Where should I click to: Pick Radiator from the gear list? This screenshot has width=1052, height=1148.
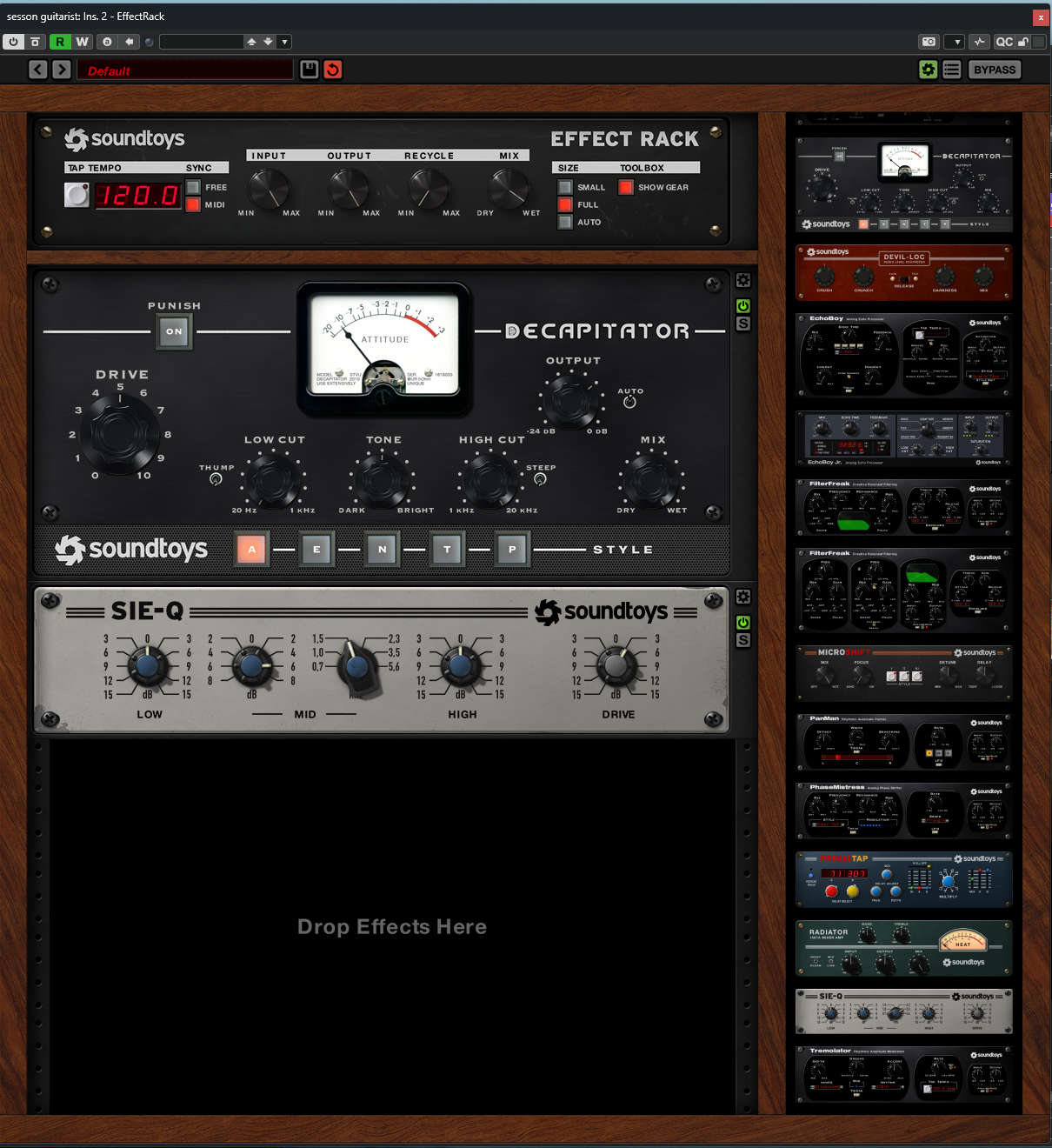coord(904,948)
